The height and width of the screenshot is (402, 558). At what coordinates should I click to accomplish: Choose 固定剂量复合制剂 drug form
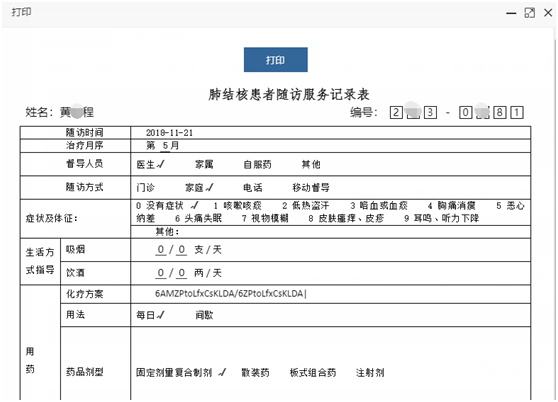click(174, 372)
